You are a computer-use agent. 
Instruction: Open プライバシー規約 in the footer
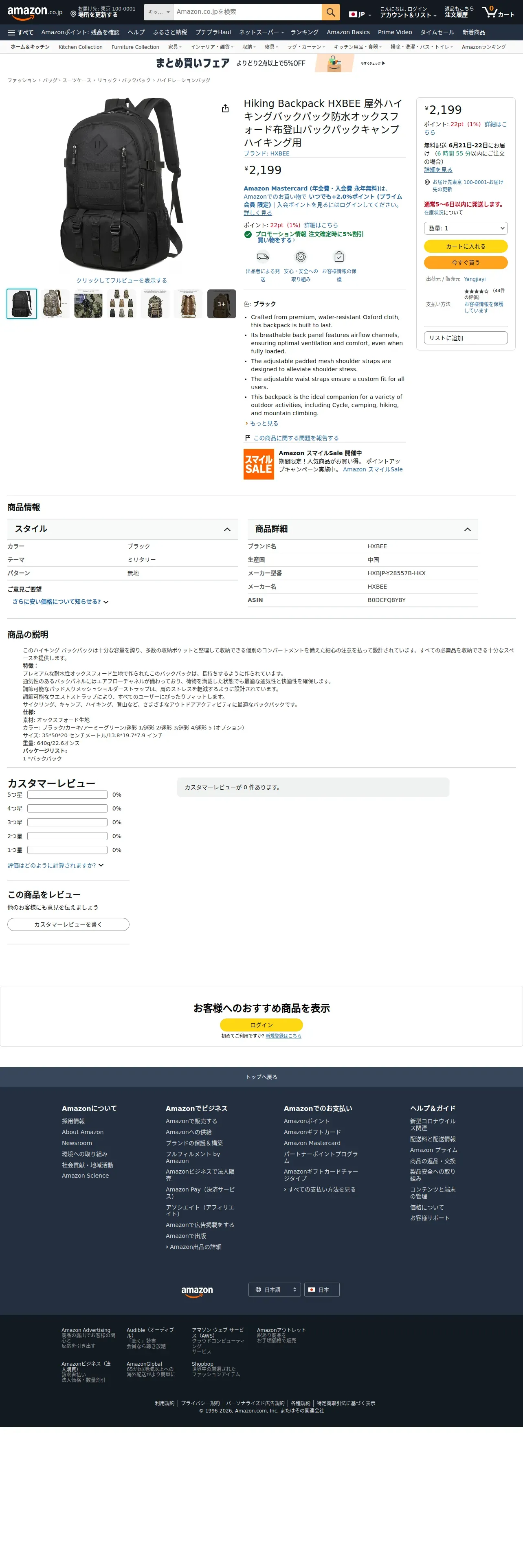200,1404
